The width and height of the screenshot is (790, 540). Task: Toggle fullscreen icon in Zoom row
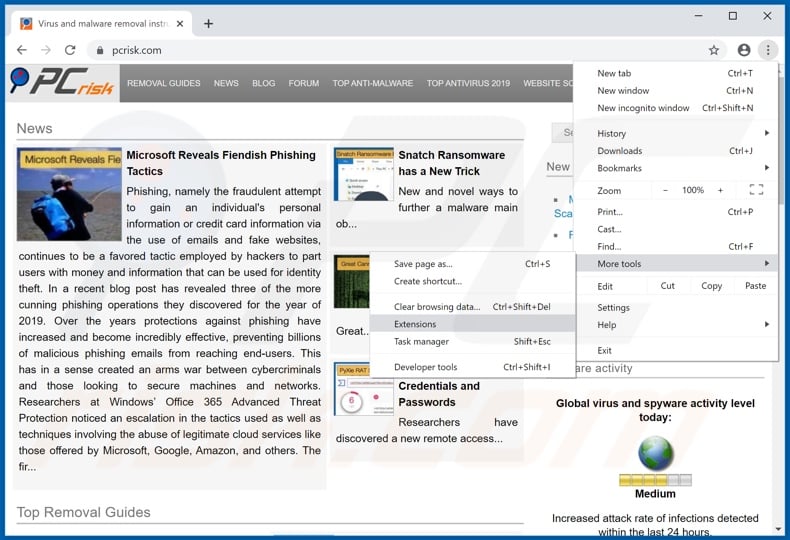[x=756, y=190]
